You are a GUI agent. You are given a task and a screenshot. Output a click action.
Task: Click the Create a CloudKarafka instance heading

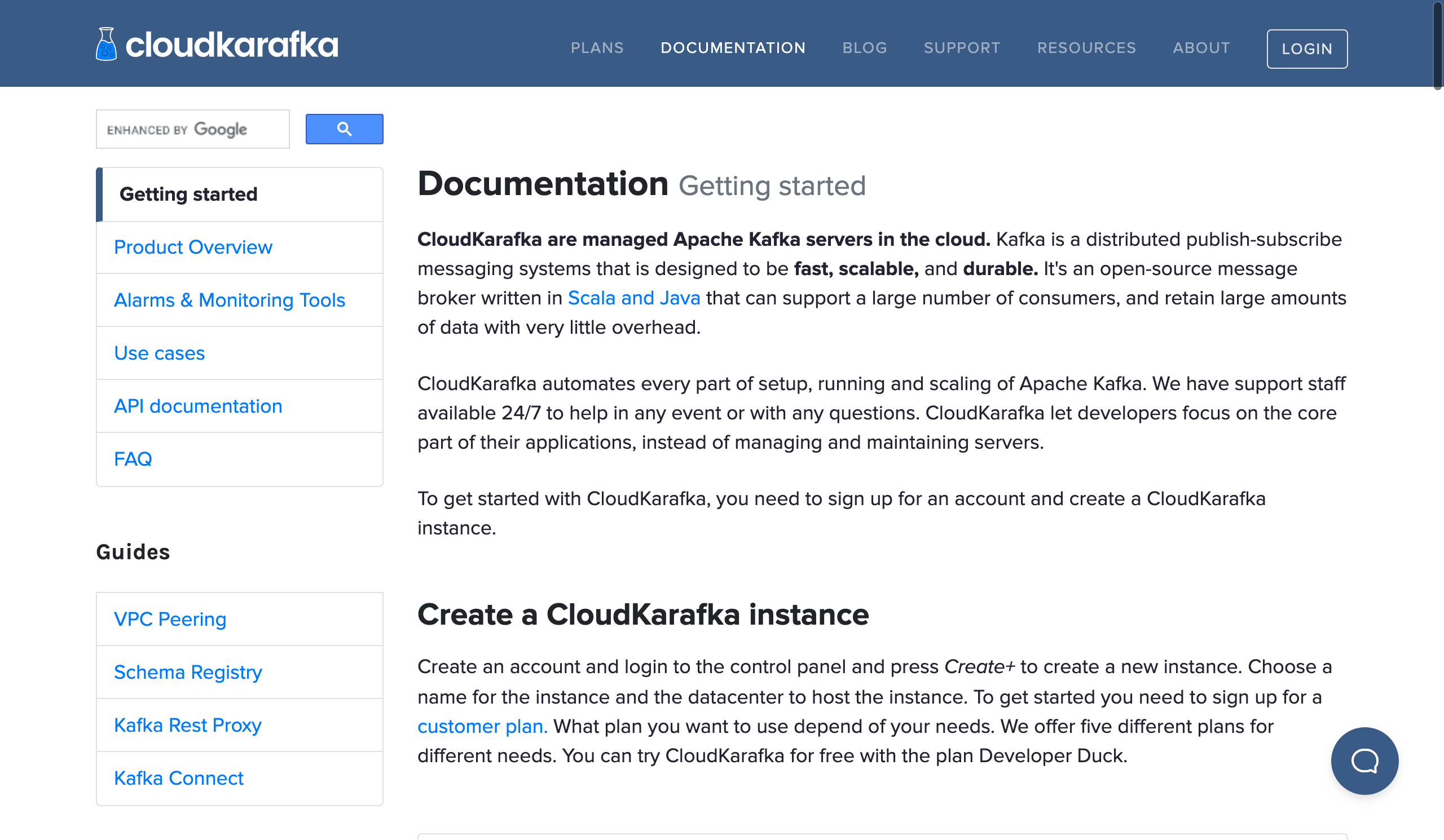coord(644,615)
